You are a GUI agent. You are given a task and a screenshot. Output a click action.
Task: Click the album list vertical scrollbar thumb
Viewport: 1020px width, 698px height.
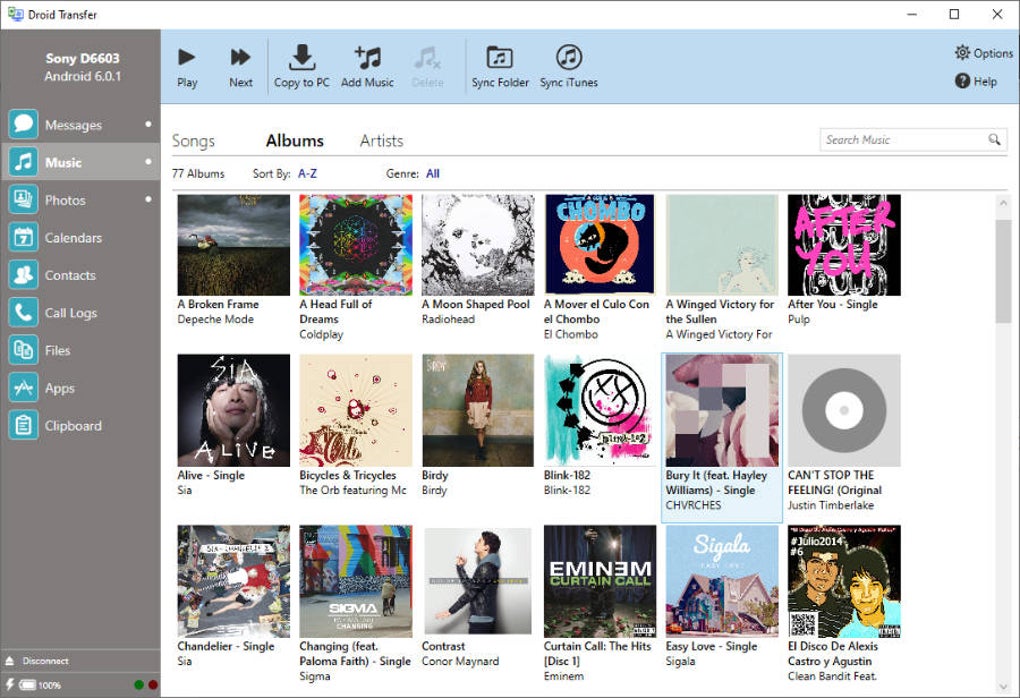(1002, 271)
